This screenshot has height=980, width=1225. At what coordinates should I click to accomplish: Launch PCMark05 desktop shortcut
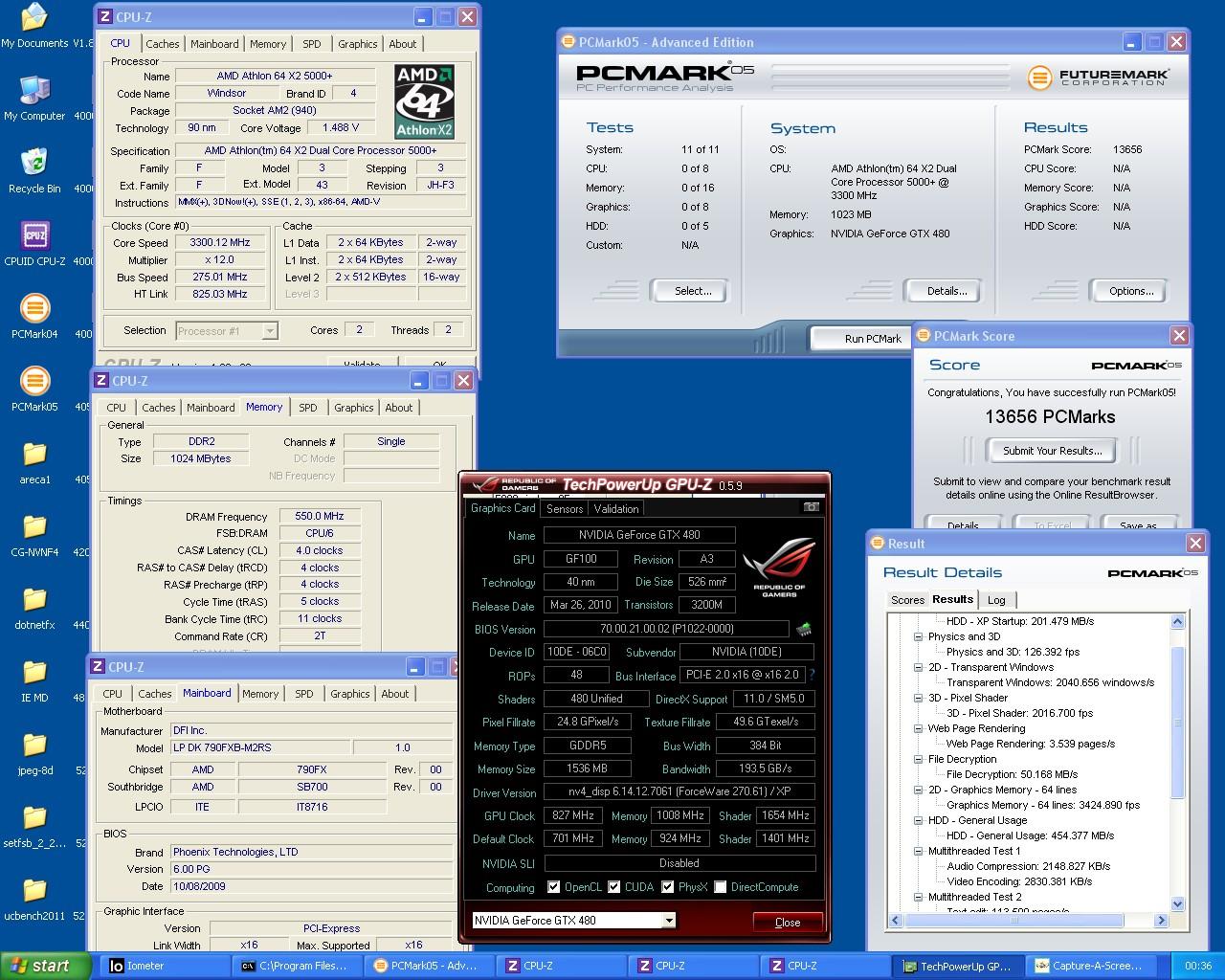pos(34,390)
